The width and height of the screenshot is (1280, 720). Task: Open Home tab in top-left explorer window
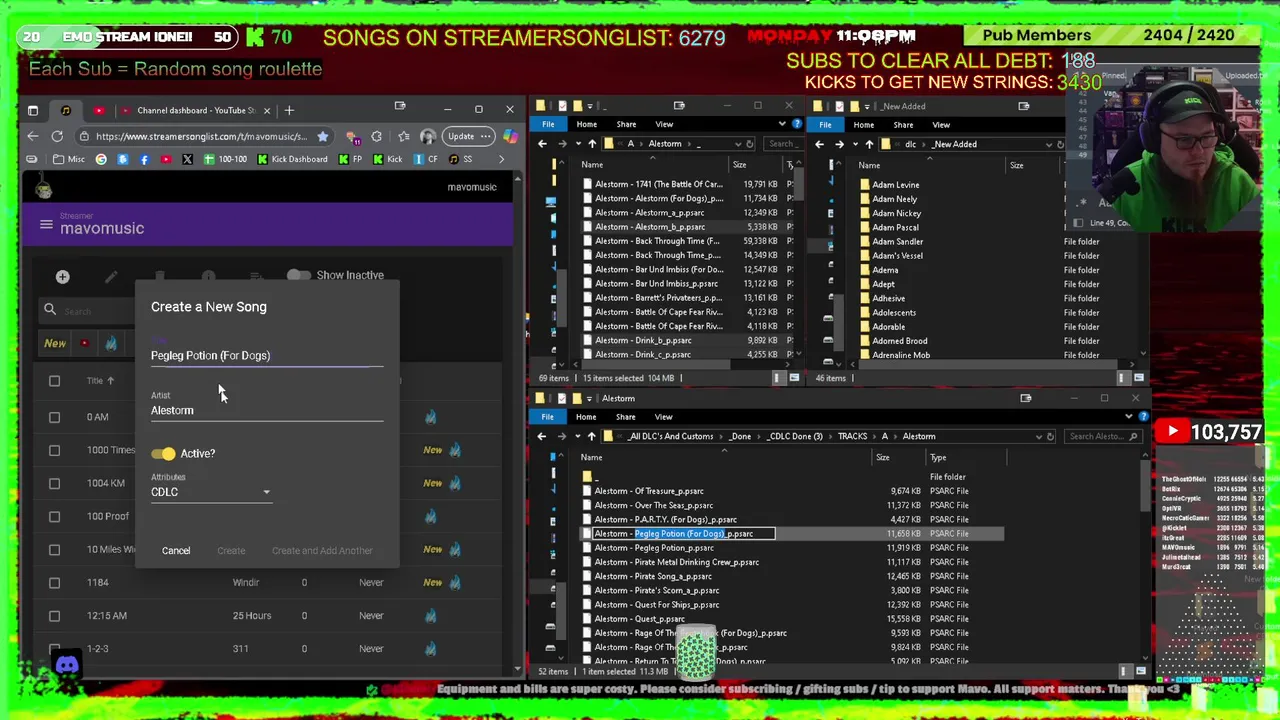(586, 124)
